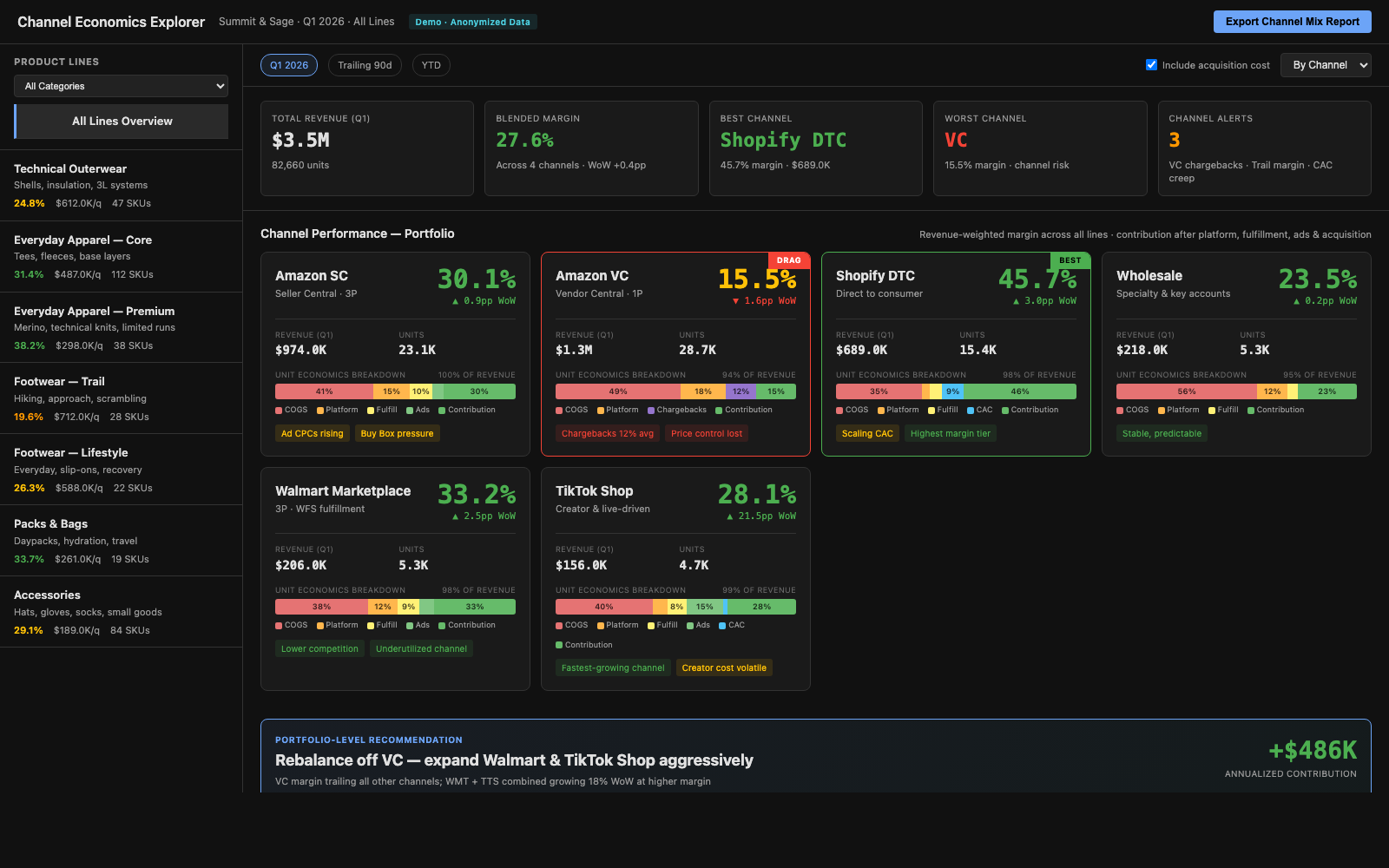The height and width of the screenshot is (868, 1389).
Task: Click the Total Revenue (Q1) card
Action: 367,148
